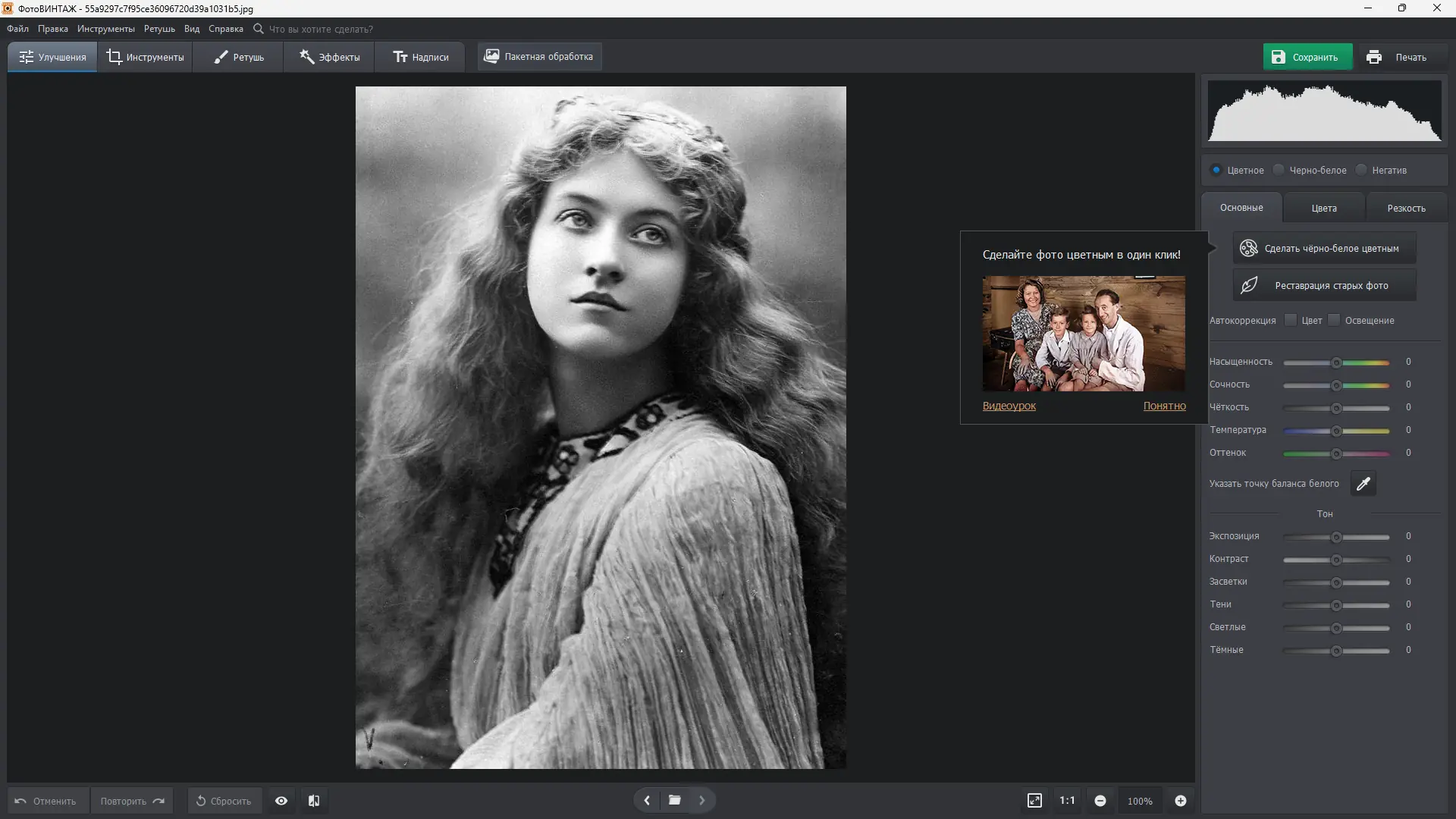Viewport: 1456px width, 819px height.
Task: Select the Черно-белое radio option
Action: [x=1279, y=170]
